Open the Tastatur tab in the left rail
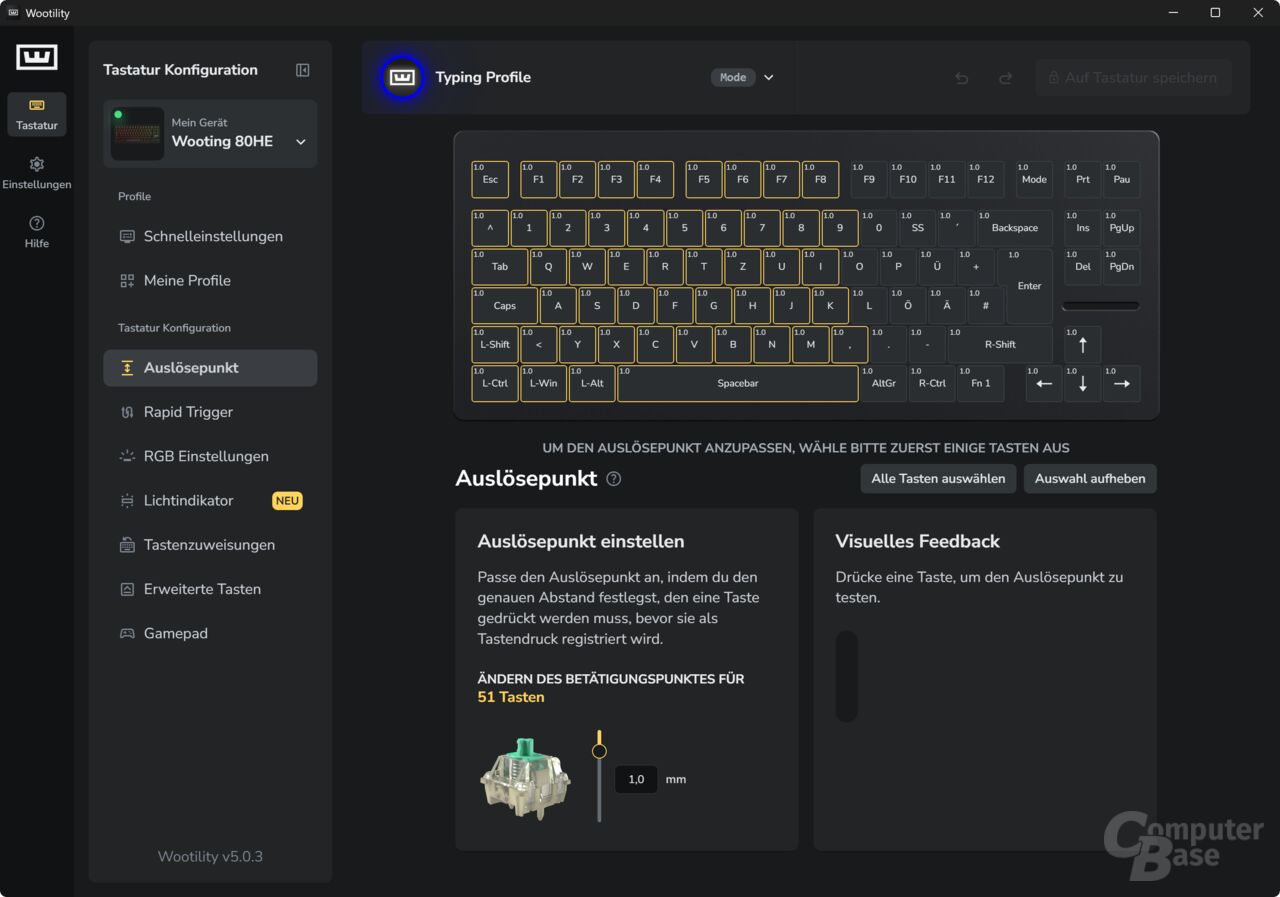Image resolution: width=1280 pixels, height=897 pixels. pyautogui.click(x=37, y=114)
